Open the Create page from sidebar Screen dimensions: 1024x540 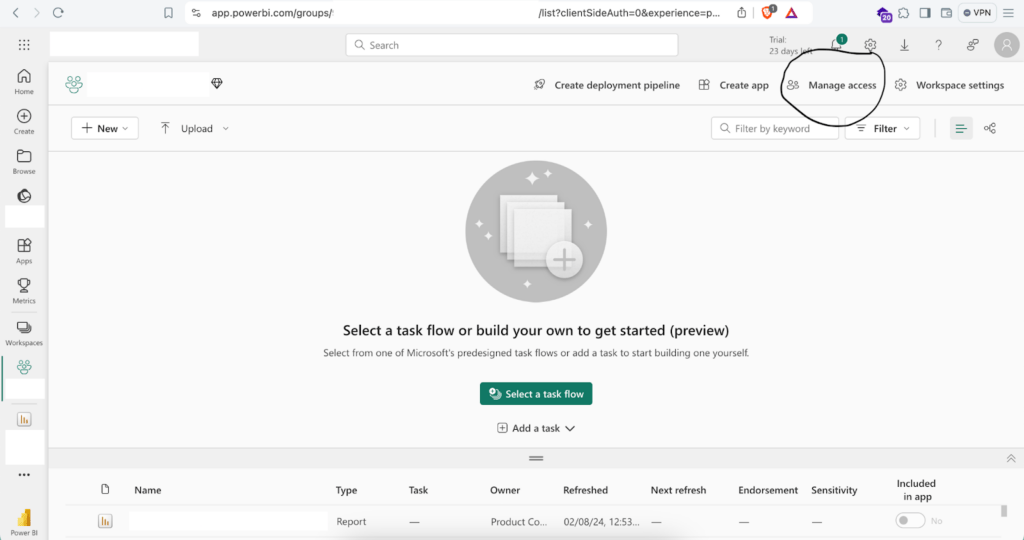coord(24,122)
